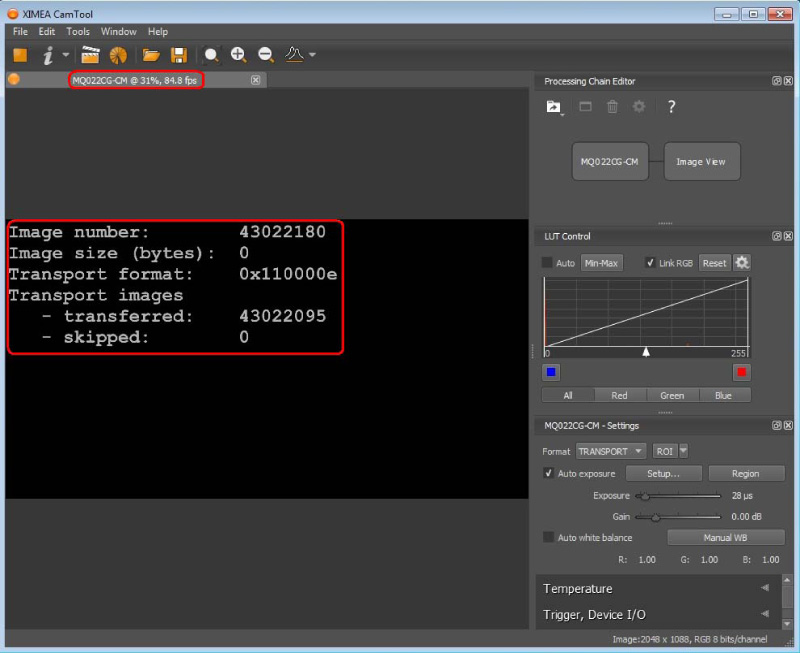
Task: Click the settings panel scrollbar
Action: click(787, 602)
